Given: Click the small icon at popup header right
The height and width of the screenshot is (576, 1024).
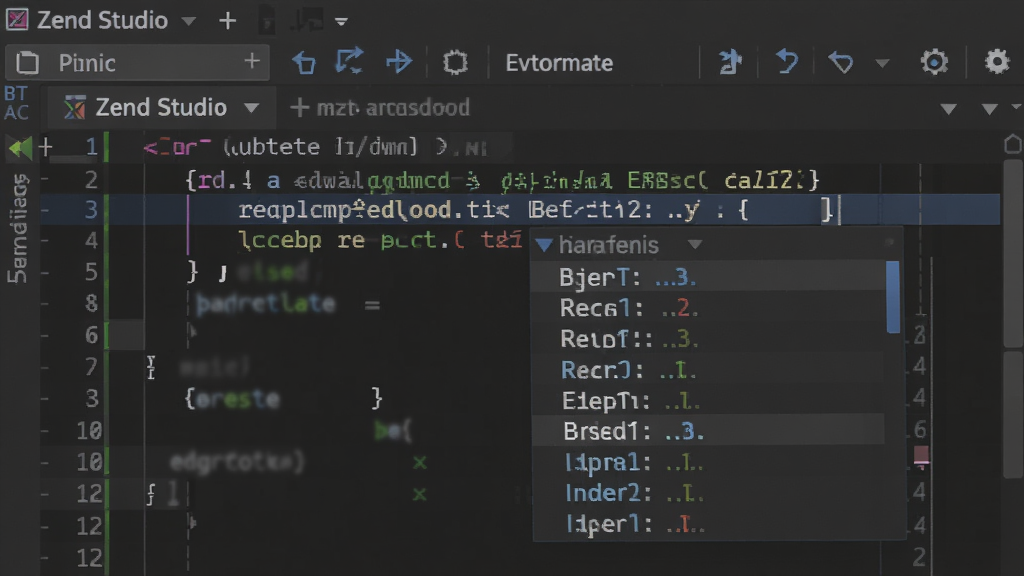Looking at the screenshot, I should [x=889, y=243].
